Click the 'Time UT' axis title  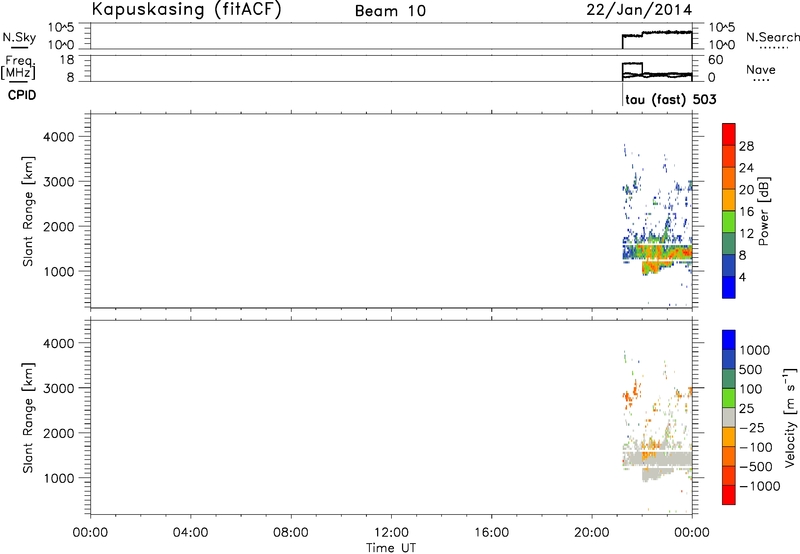pos(391,548)
